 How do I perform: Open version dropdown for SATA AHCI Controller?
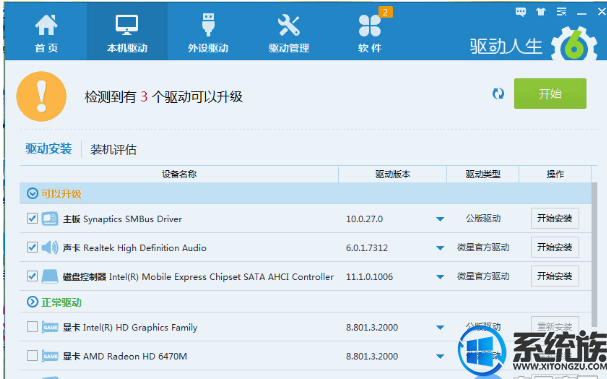[440, 277]
